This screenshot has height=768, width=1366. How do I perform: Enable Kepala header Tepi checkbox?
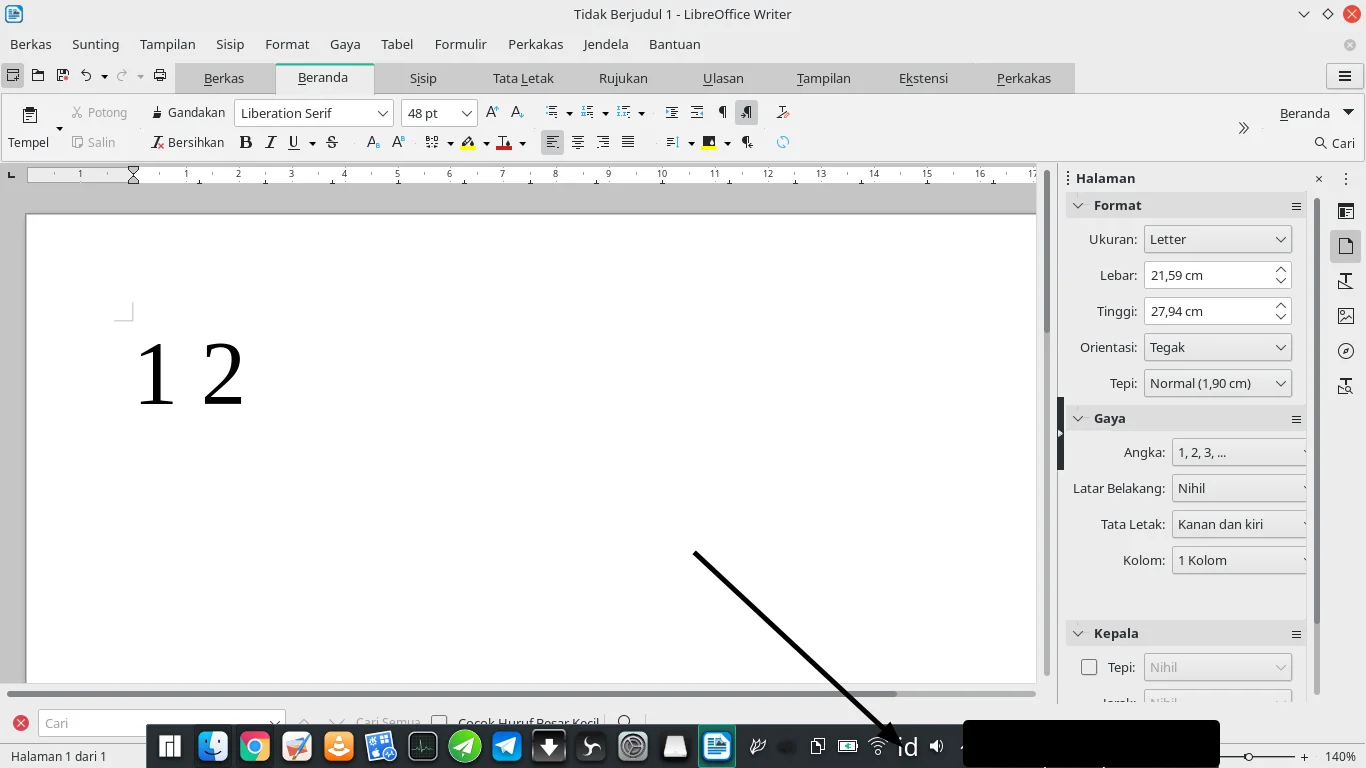pyautogui.click(x=1089, y=667)
